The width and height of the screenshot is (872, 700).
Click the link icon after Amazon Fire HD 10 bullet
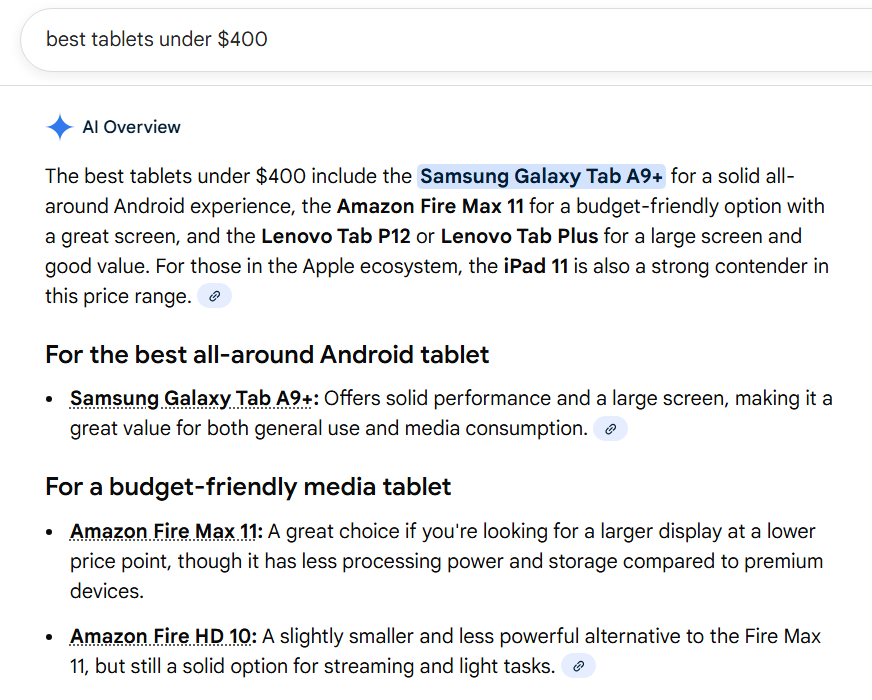click(x=578, y=665)
